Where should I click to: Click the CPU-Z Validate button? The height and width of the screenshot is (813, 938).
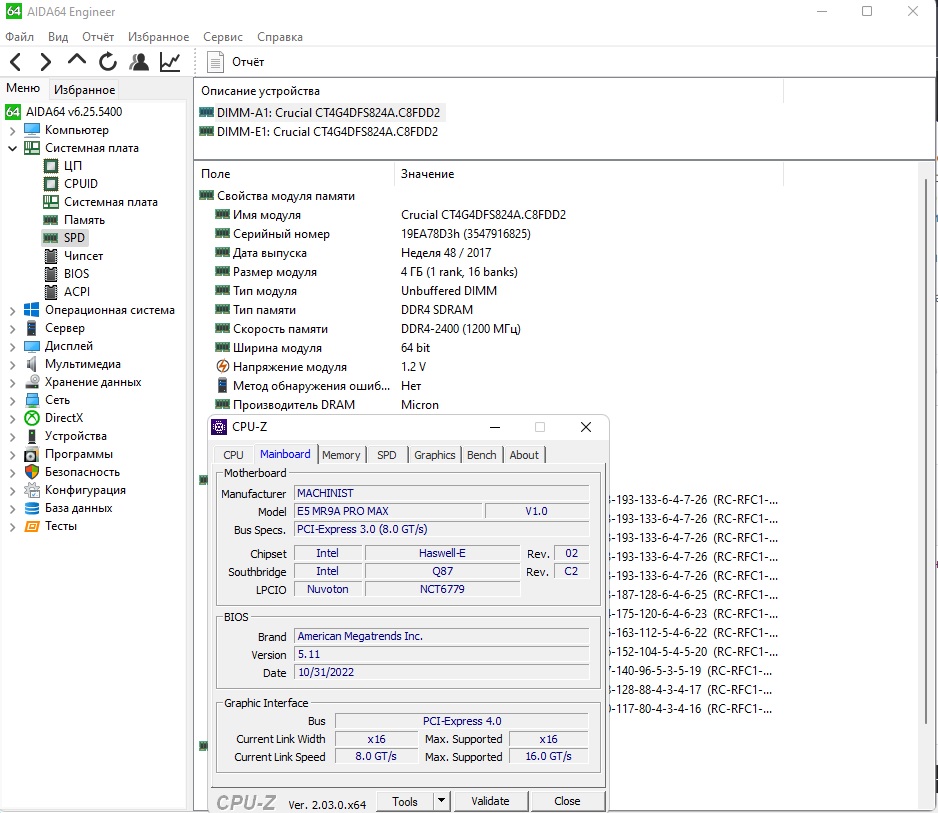[x=491, y=801]
